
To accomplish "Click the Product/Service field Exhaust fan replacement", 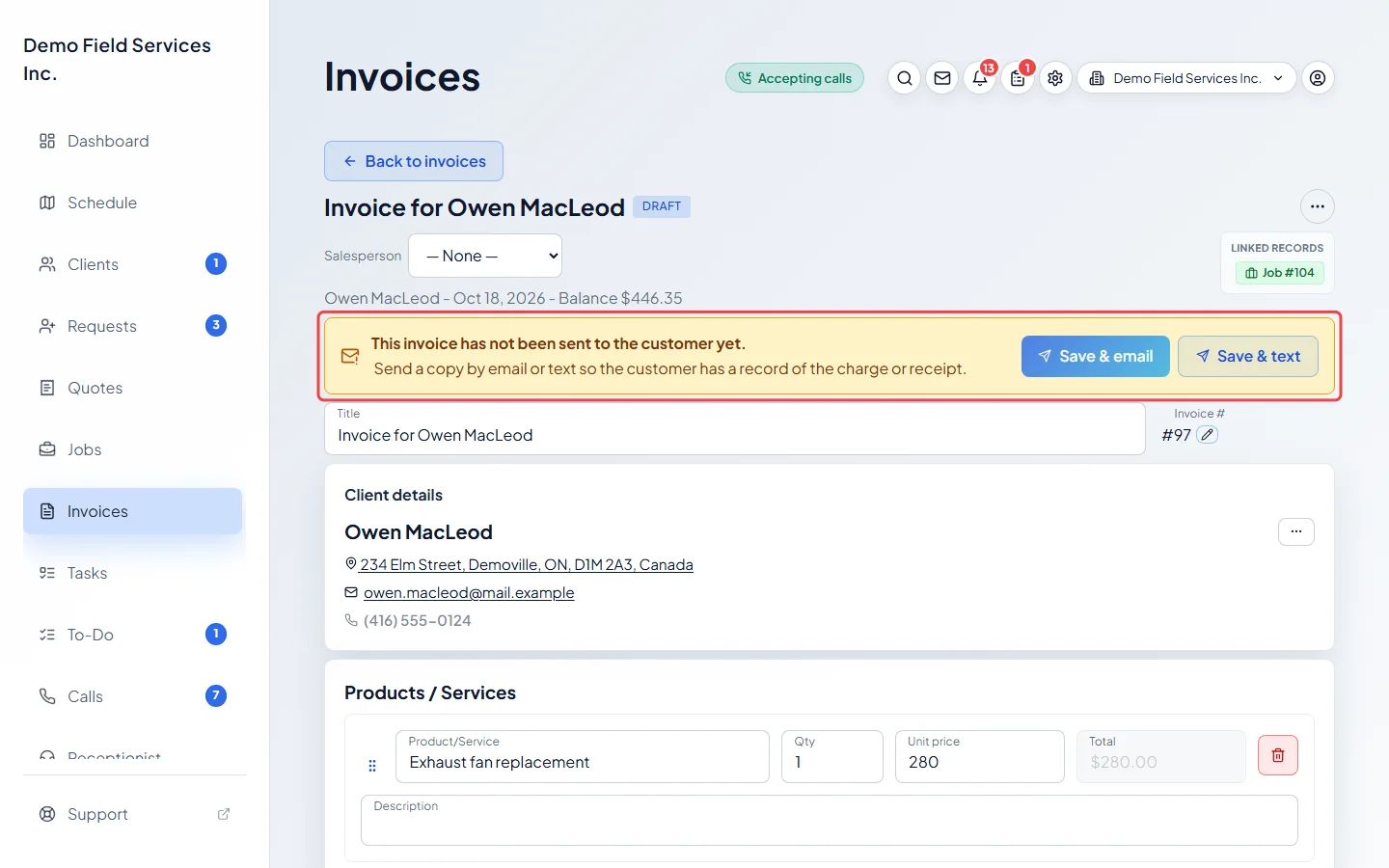I will [583, 756].
